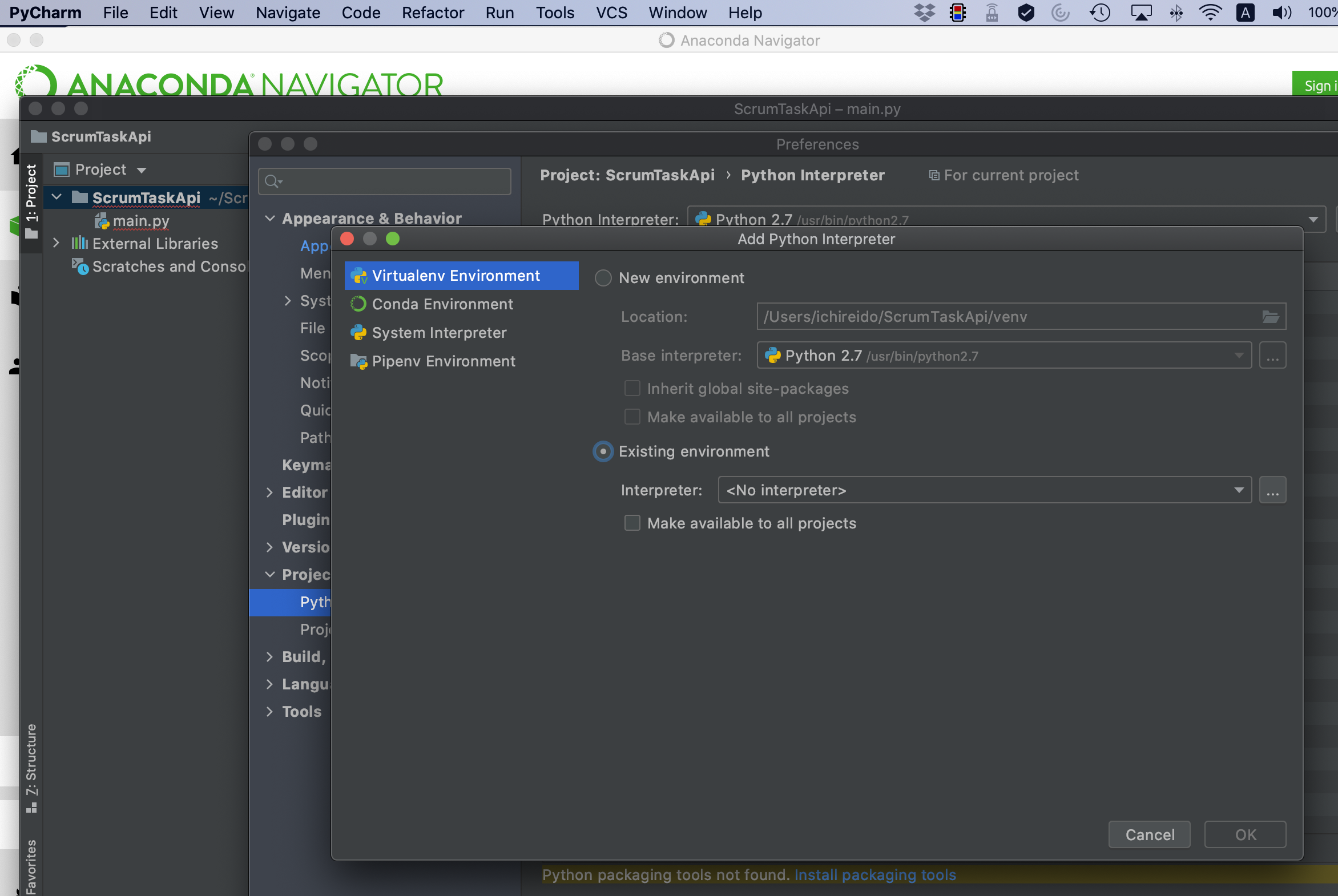Expand the Editor settings section
The width and height of the screenshot is (1338, 896).
point(270,493)
